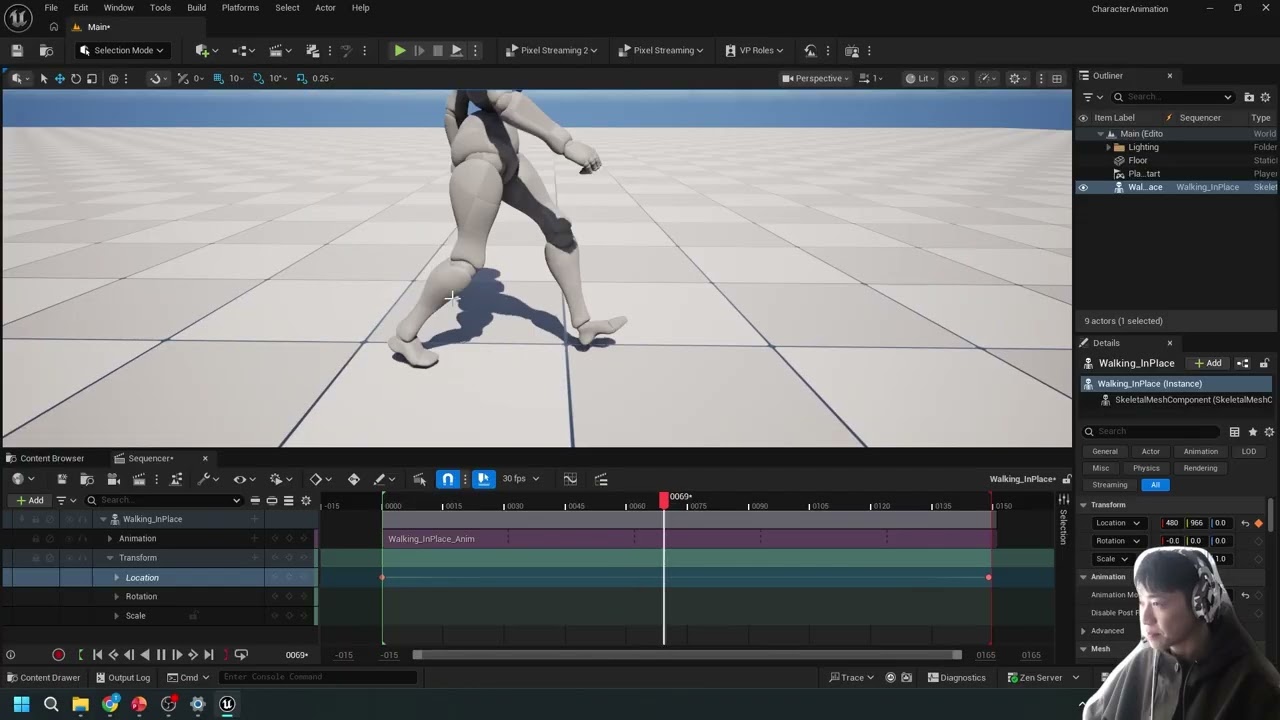Open Diagnostics in the status bar
Viewport: 1280px width, 720px height.
(956, 678)
